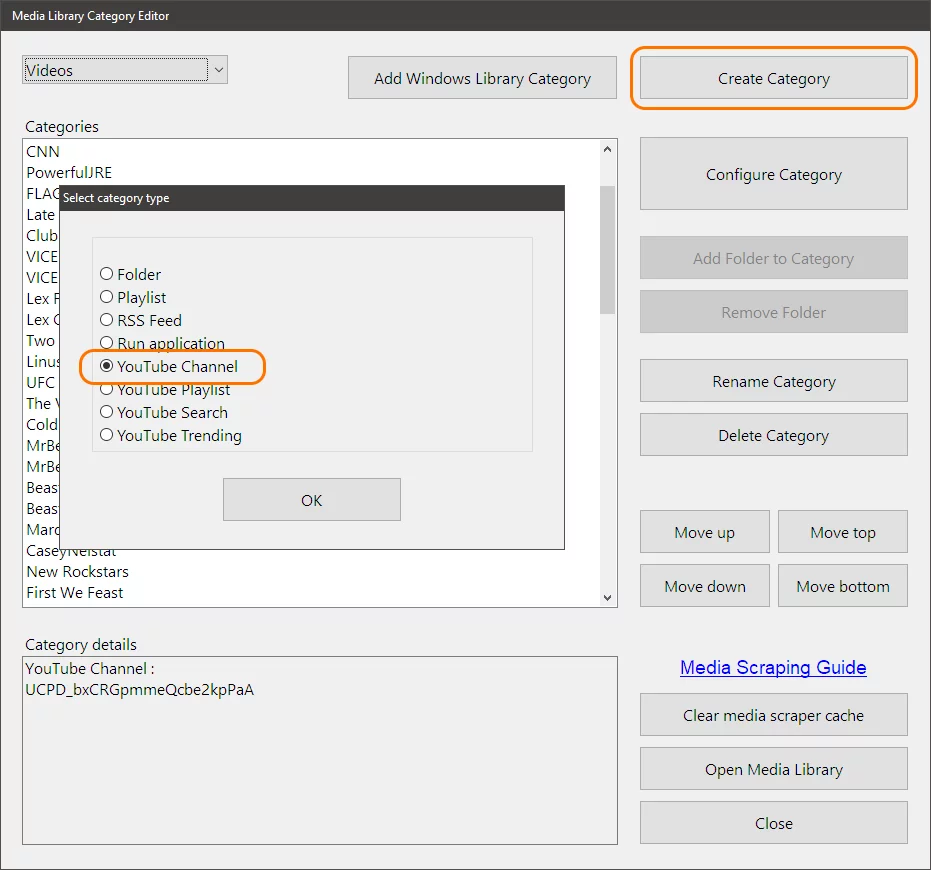
Task: Click Clear media scraper cache
Action: pos(774,715)
